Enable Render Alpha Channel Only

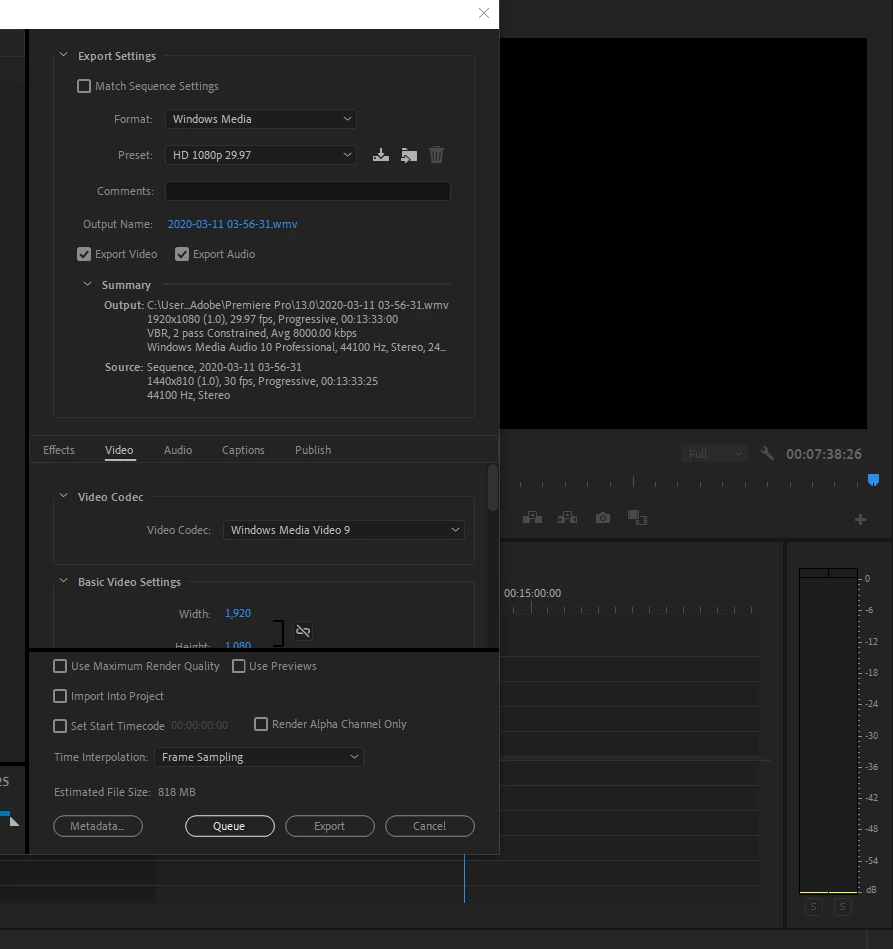pyautogui.click(x=261, y=724)
